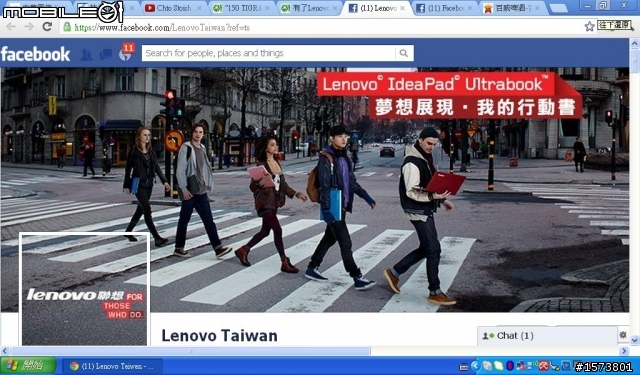Click the horizontal scrollbar right arrow
This screenshot has height=375, width=640.
coord(624,351)
